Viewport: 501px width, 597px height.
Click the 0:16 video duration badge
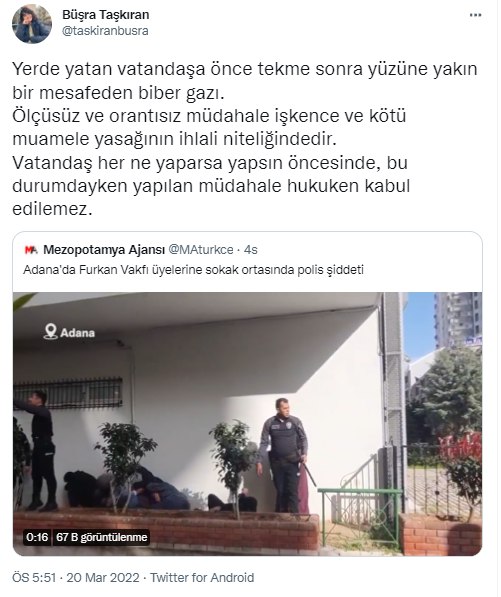click(x=37, y=537)
